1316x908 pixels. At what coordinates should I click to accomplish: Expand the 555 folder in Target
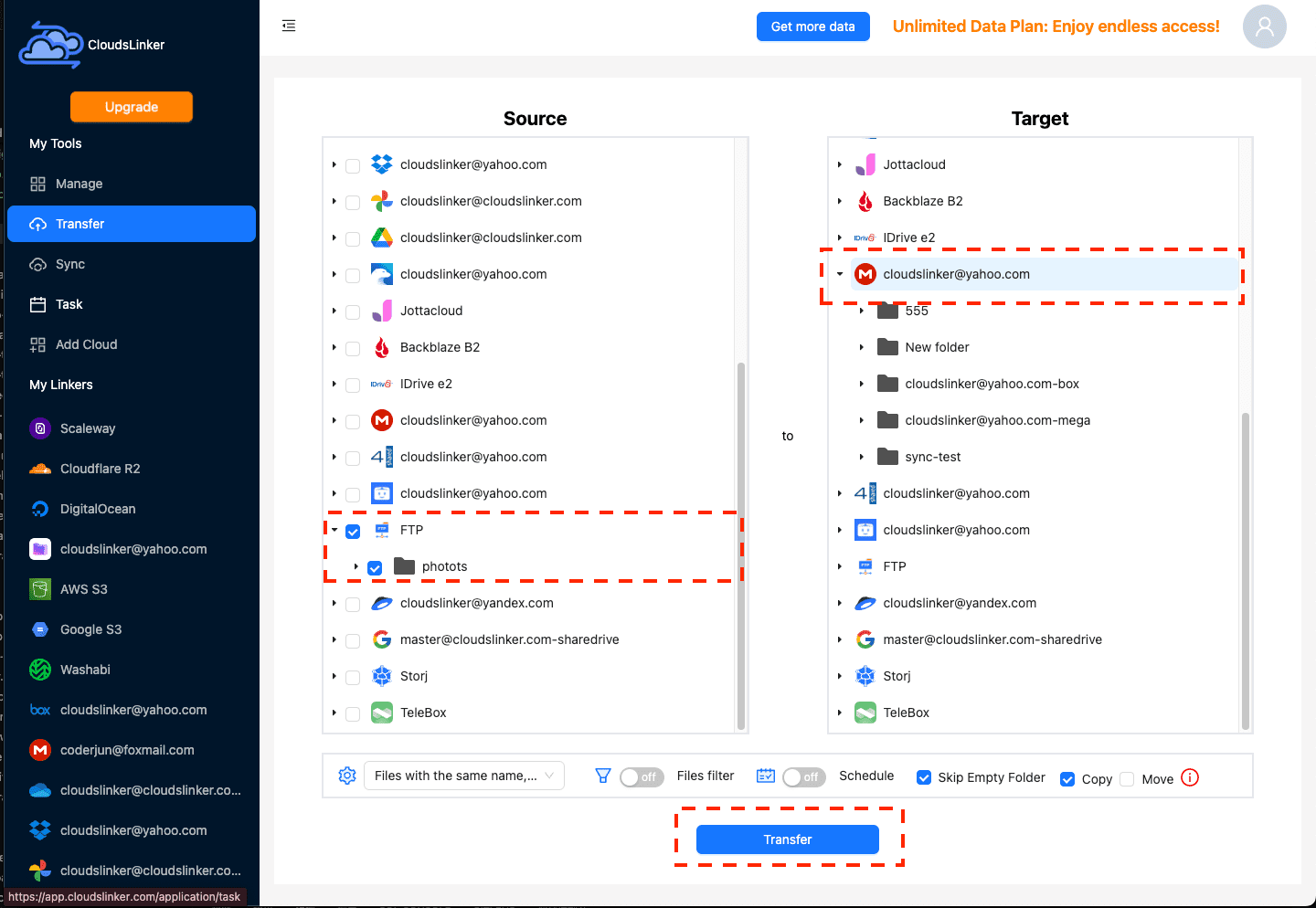(x=862, y=311)
